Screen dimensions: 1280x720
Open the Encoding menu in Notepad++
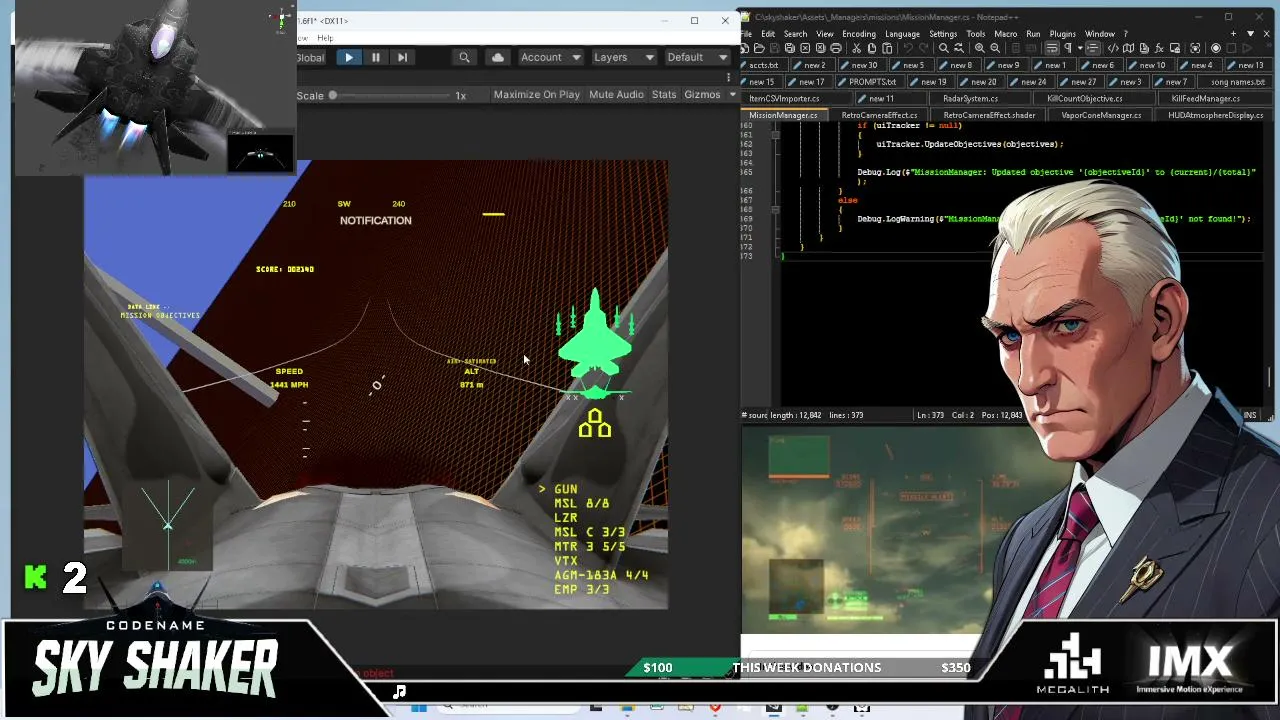click(x=858, y=34)
